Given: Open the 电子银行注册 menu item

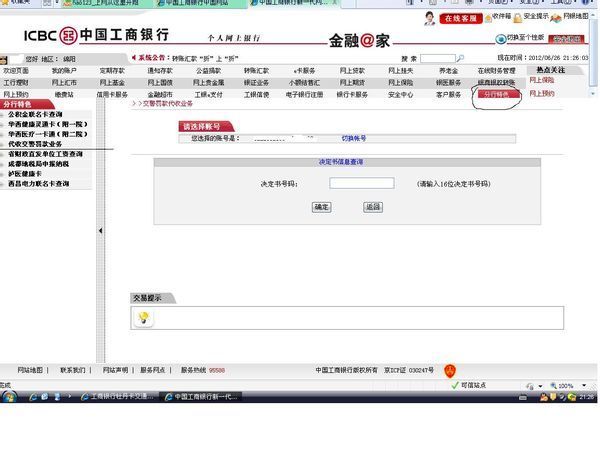Looking at the screenshot, I should tap(304, 95).
